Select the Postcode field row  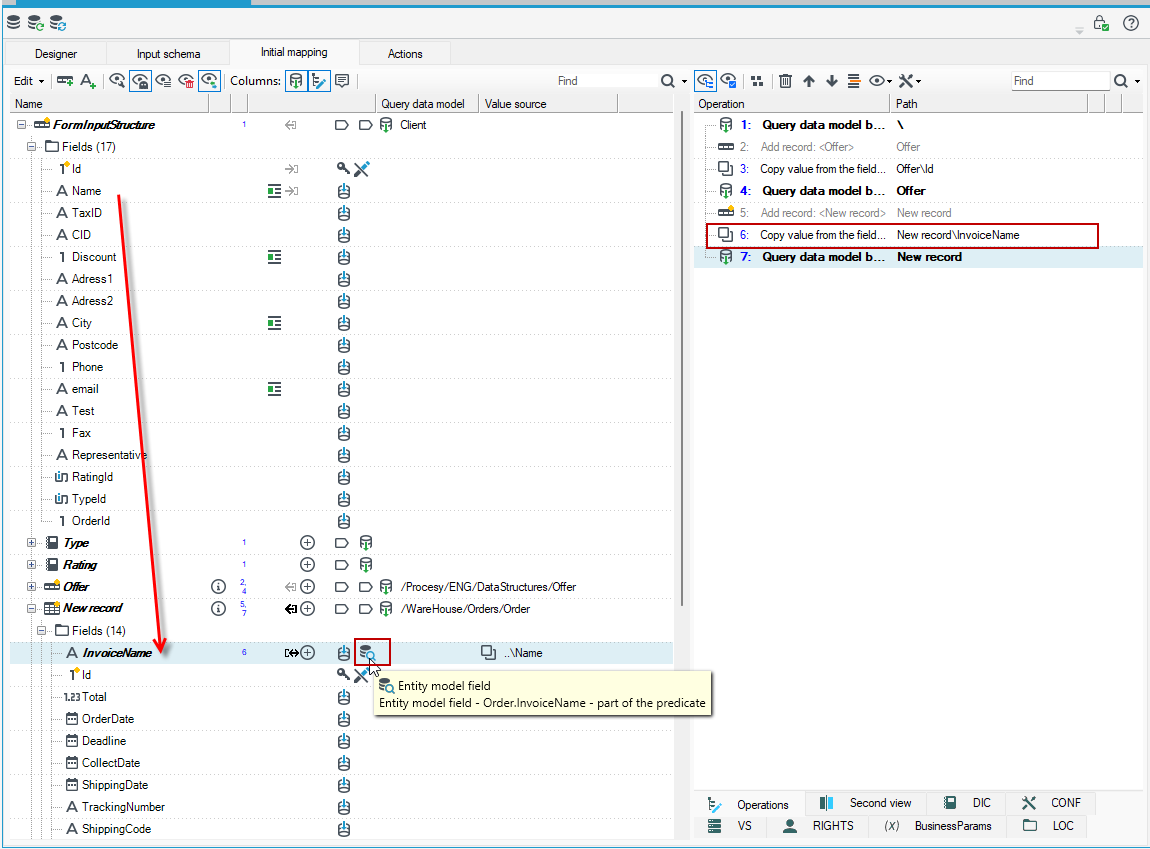(x=341, y=345)
